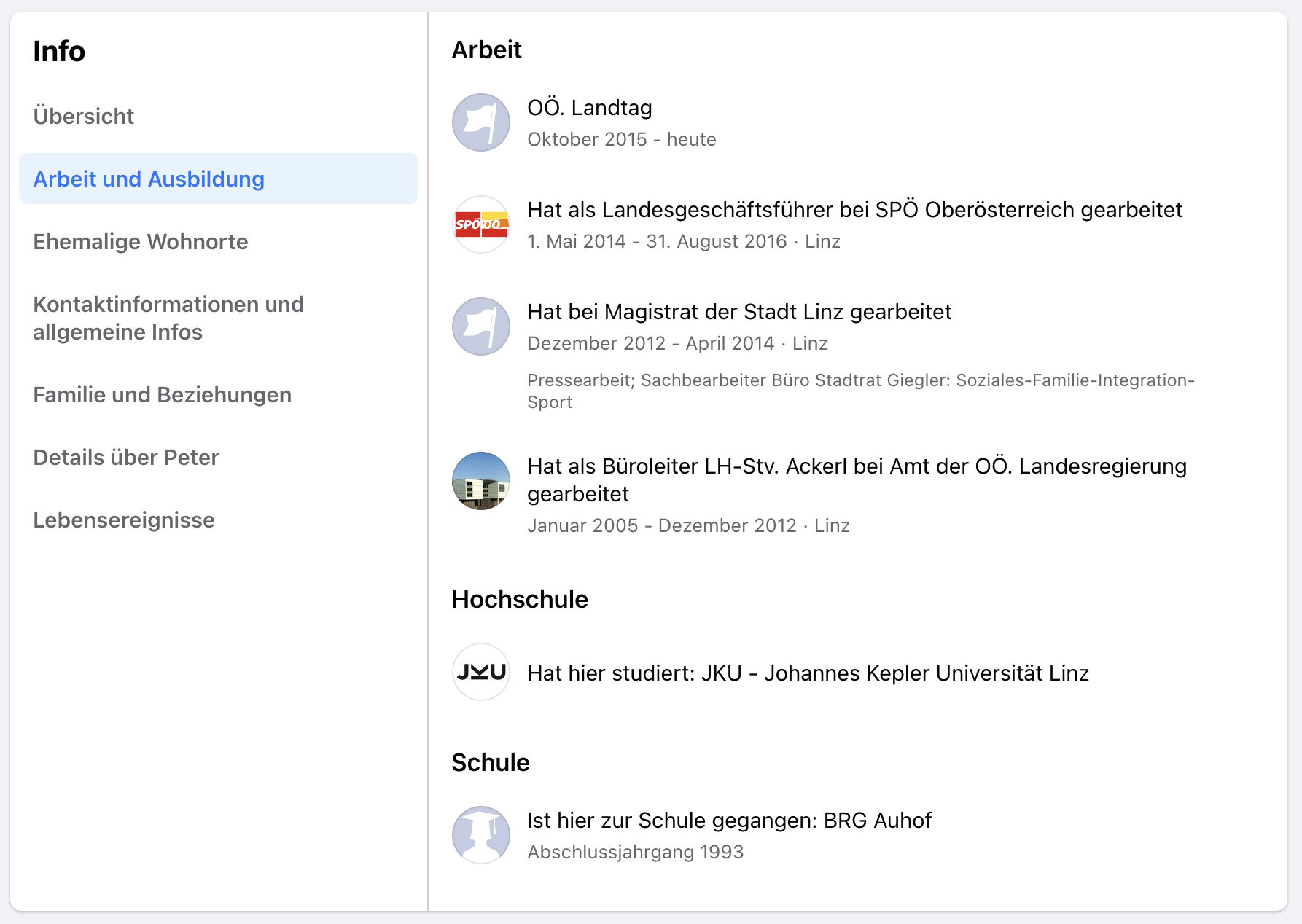Click the SPÖ Oberösterreich logo icon
The height and width of the screenshot is (924, 1302).
pos(481,224)
